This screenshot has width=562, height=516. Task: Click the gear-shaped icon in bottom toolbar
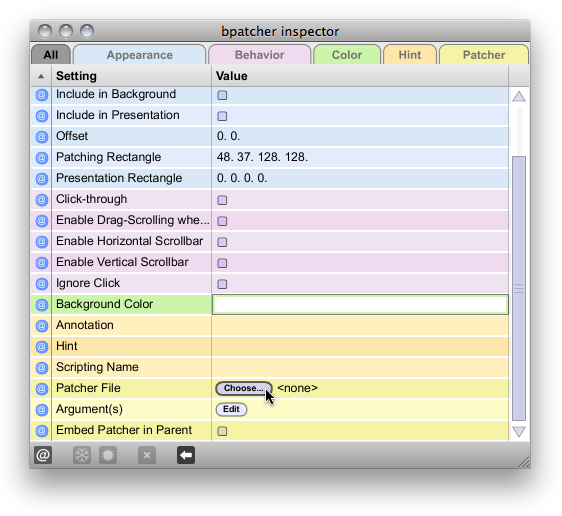(x=108, y=455)
